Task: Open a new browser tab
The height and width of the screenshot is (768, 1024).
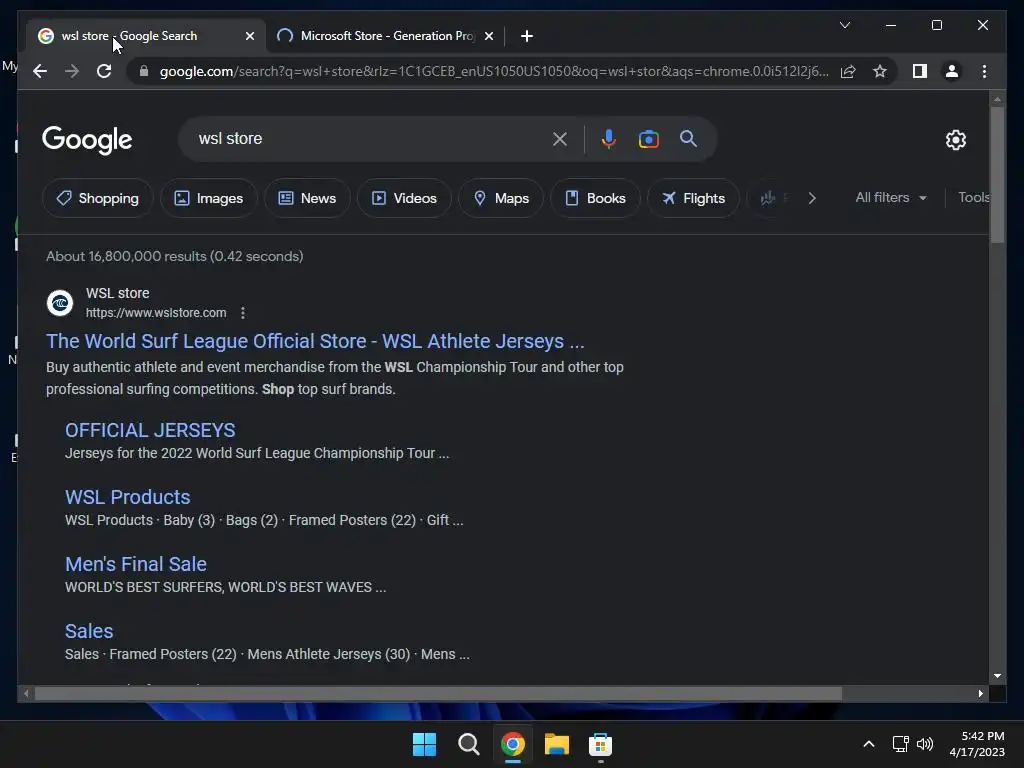Action: click(x=527, y=36)
